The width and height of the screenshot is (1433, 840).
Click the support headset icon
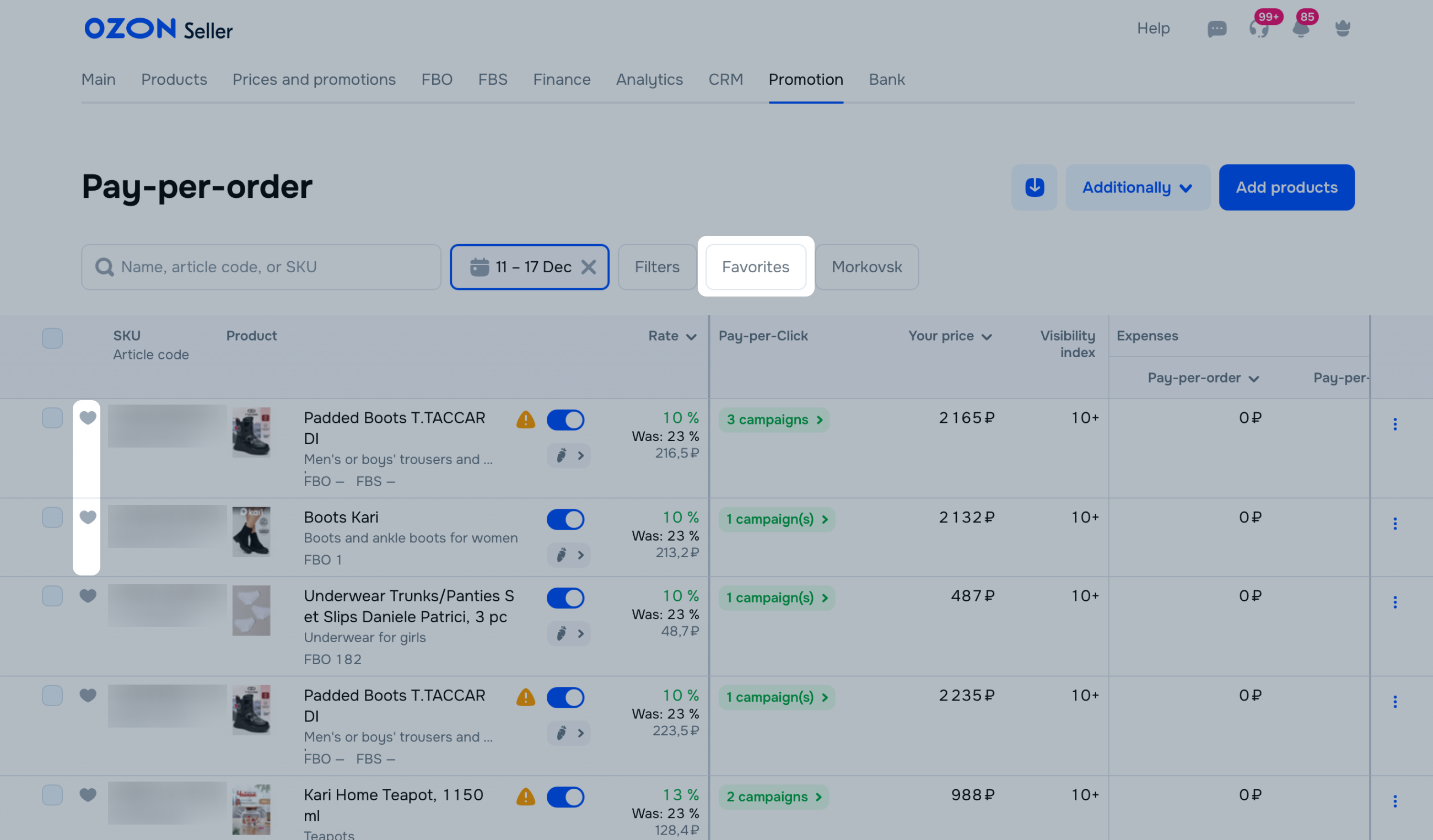(x=1258, y=29)
